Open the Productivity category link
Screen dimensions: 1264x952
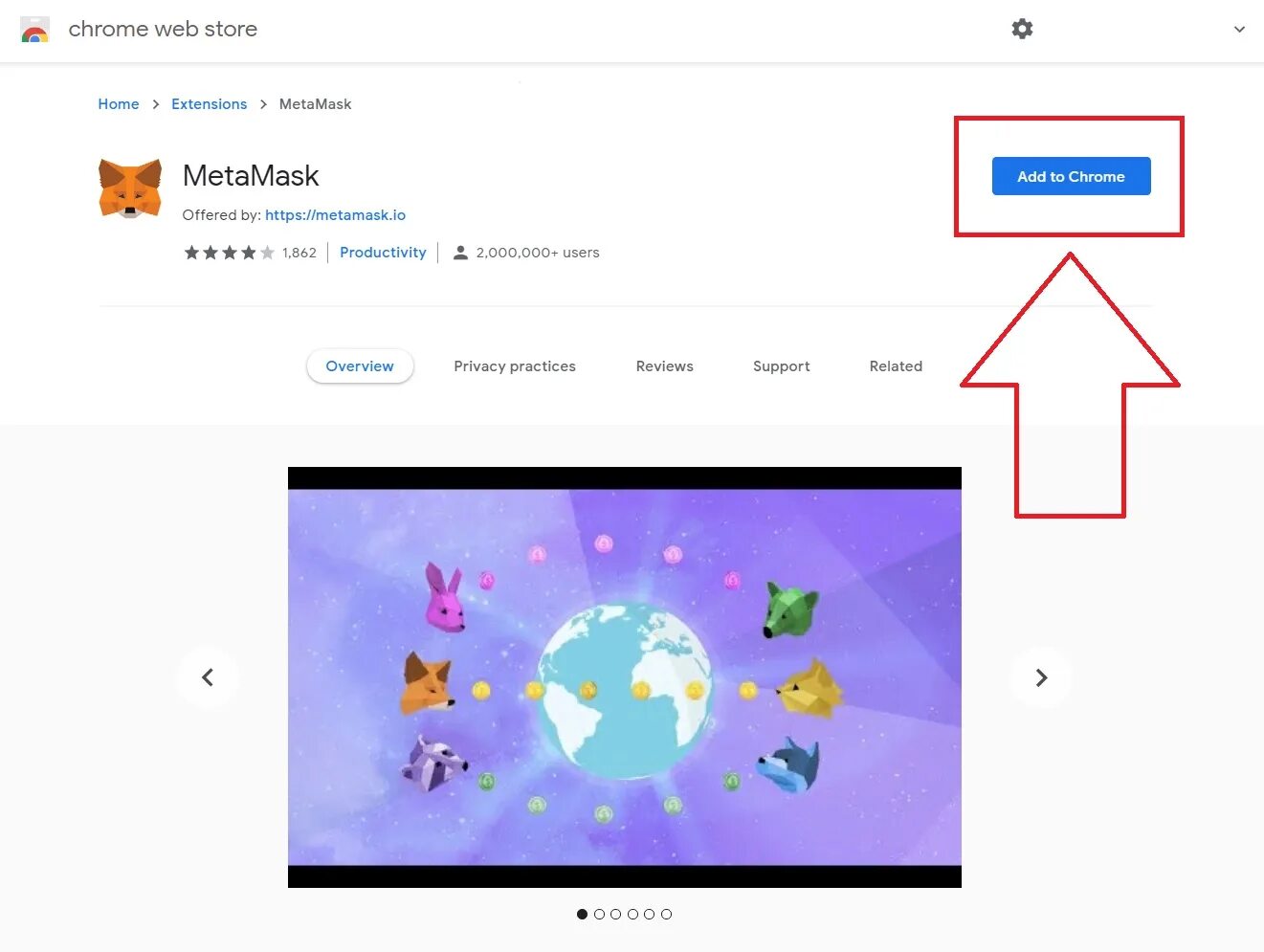click(x=383, y=252)
